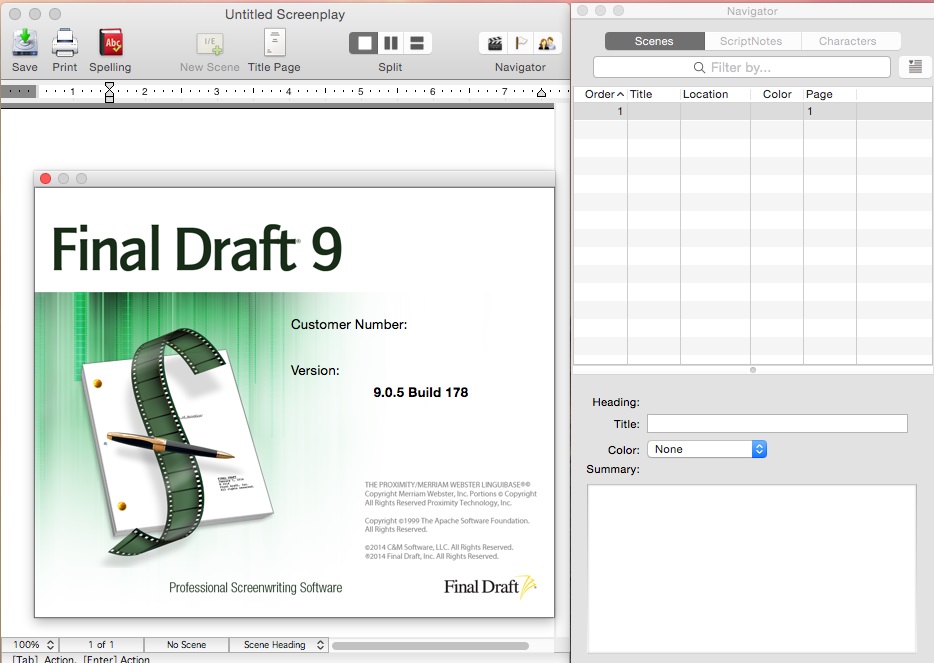Click the Customer Number label
Viewport: 934px width, 663px height.
click(348, 325)
